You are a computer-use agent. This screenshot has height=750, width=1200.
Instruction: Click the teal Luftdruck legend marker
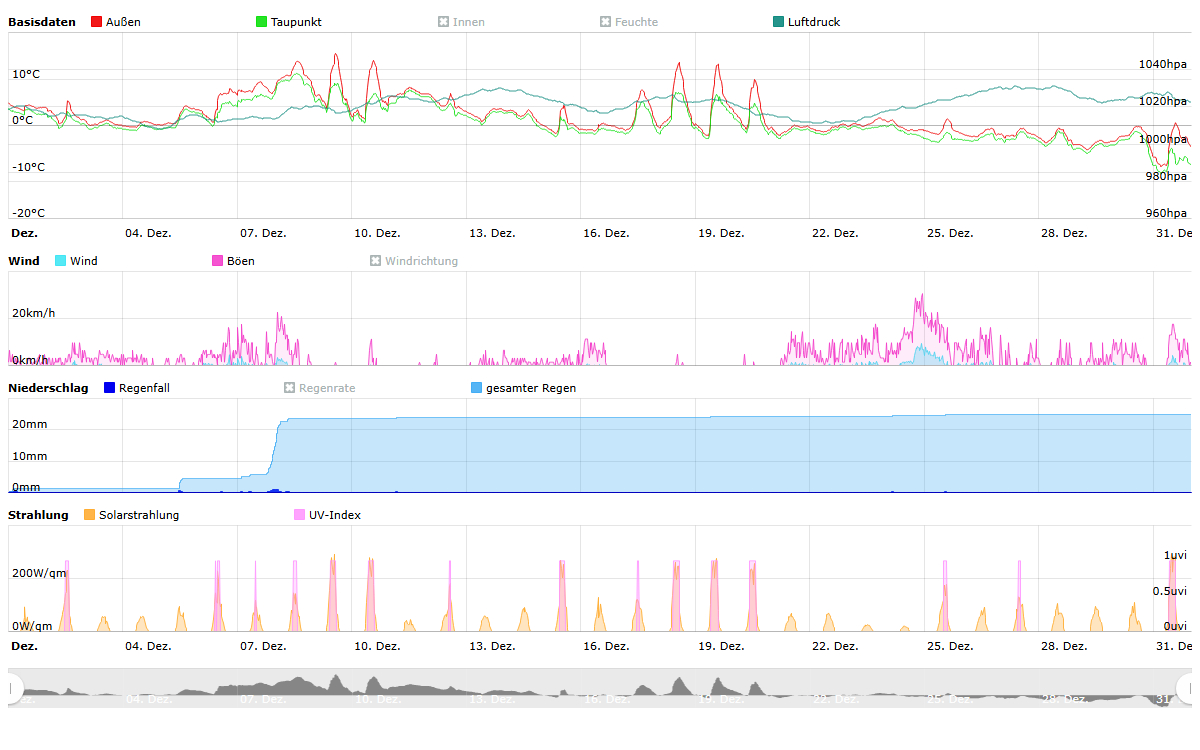point(779,22)
